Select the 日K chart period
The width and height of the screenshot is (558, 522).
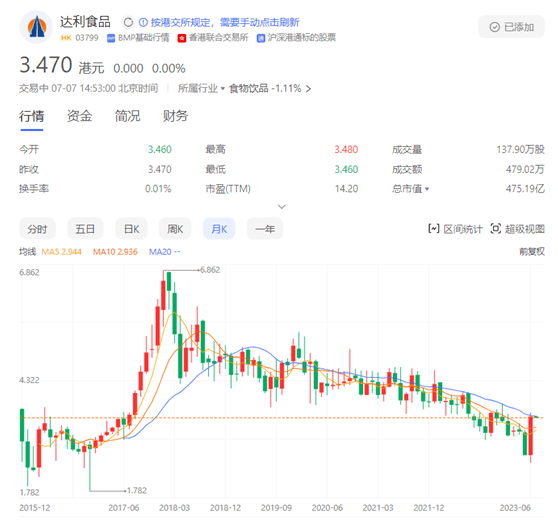pyautogui.click(x=131, y=229)
